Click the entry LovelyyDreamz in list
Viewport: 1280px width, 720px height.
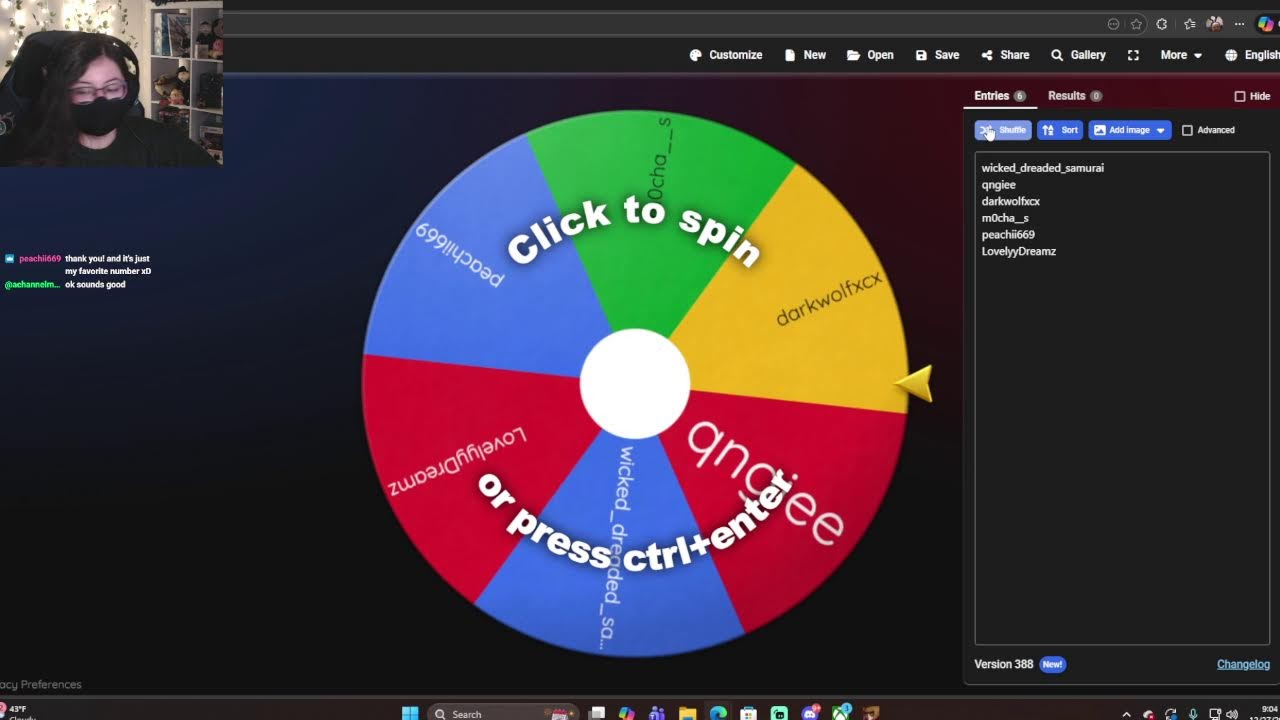click(1019, 251)
